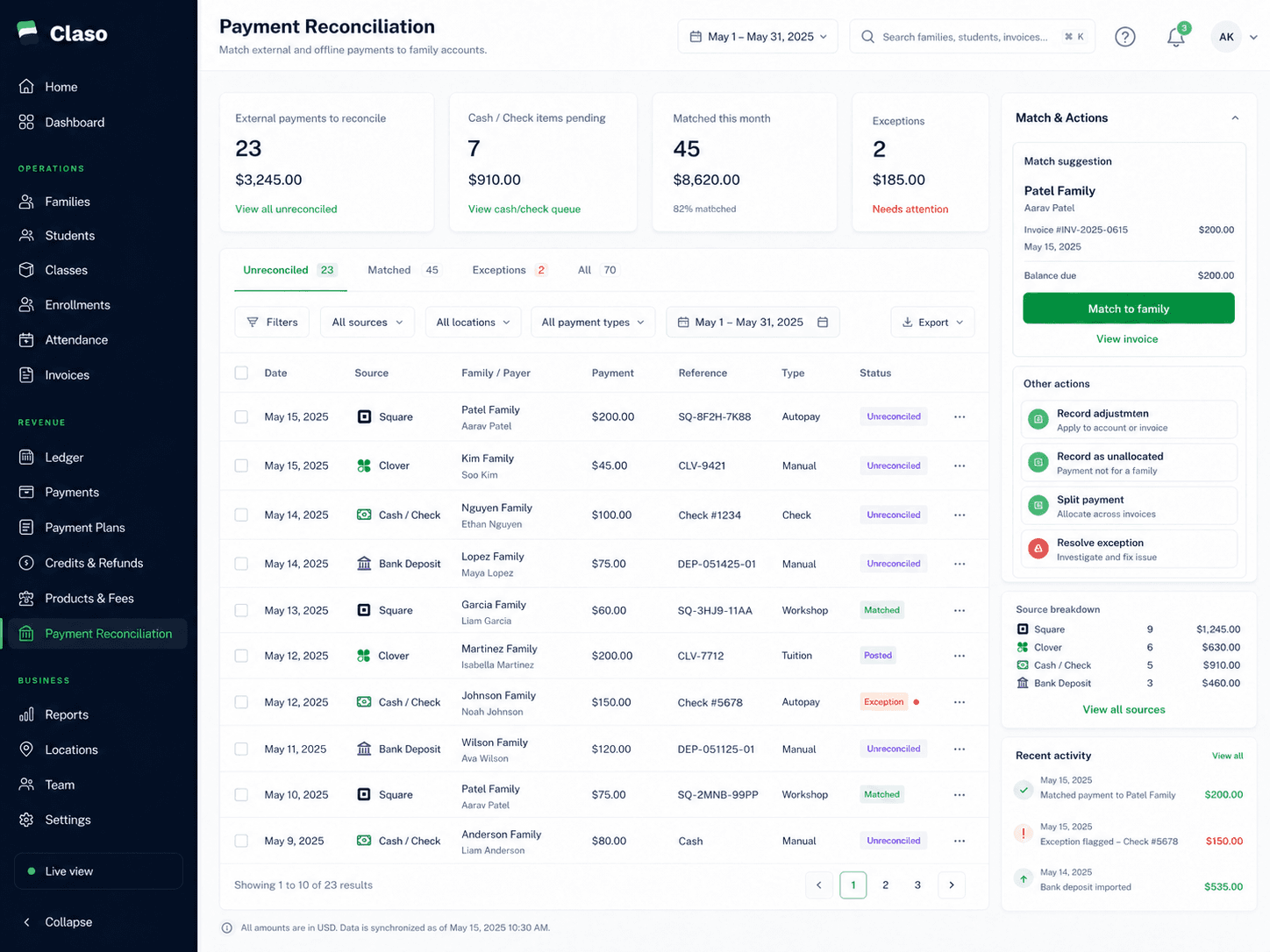Open the Dashboard grid icon
Viewport: 1270px width, 952px height.
[26, 122]
